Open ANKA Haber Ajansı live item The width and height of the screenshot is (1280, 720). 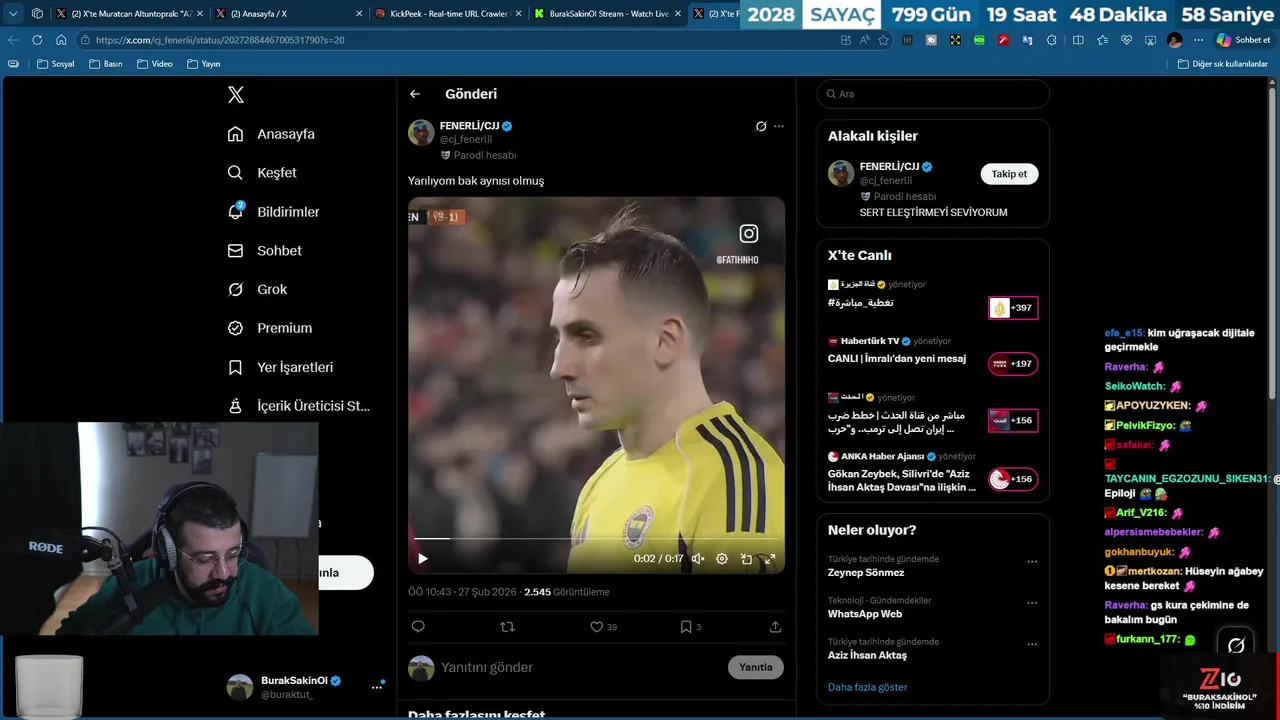(x=933, y=472)
